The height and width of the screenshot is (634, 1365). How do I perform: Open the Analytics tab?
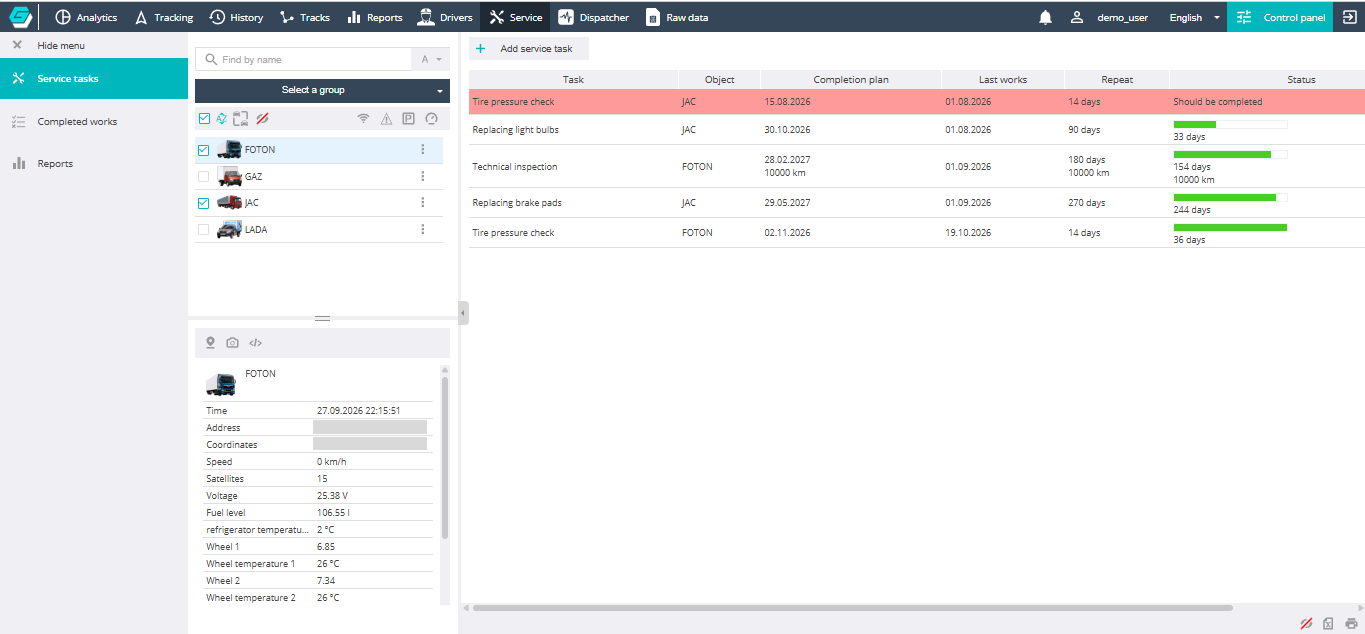[x=86, y=17]
